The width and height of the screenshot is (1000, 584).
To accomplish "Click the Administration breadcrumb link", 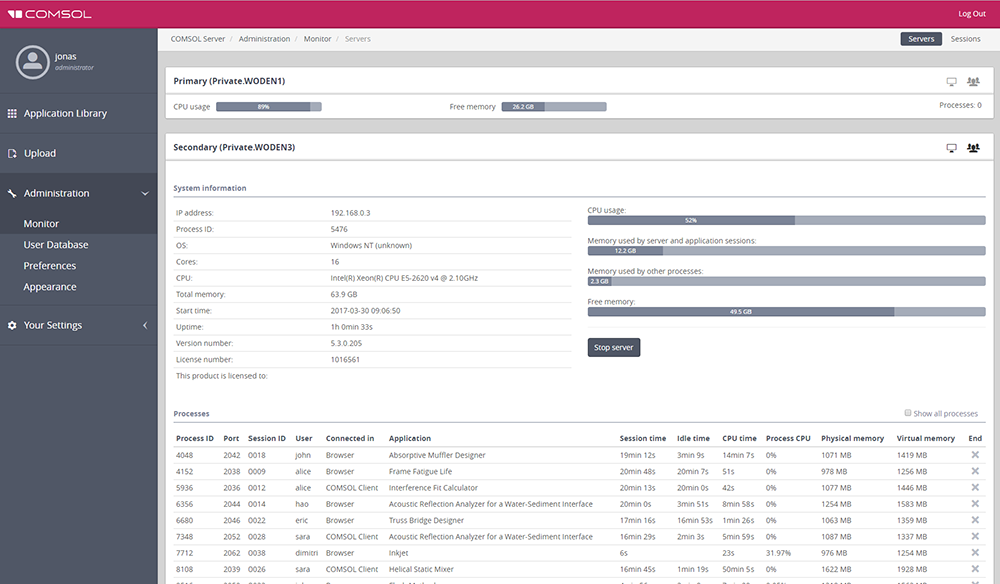I will [264, 39].
